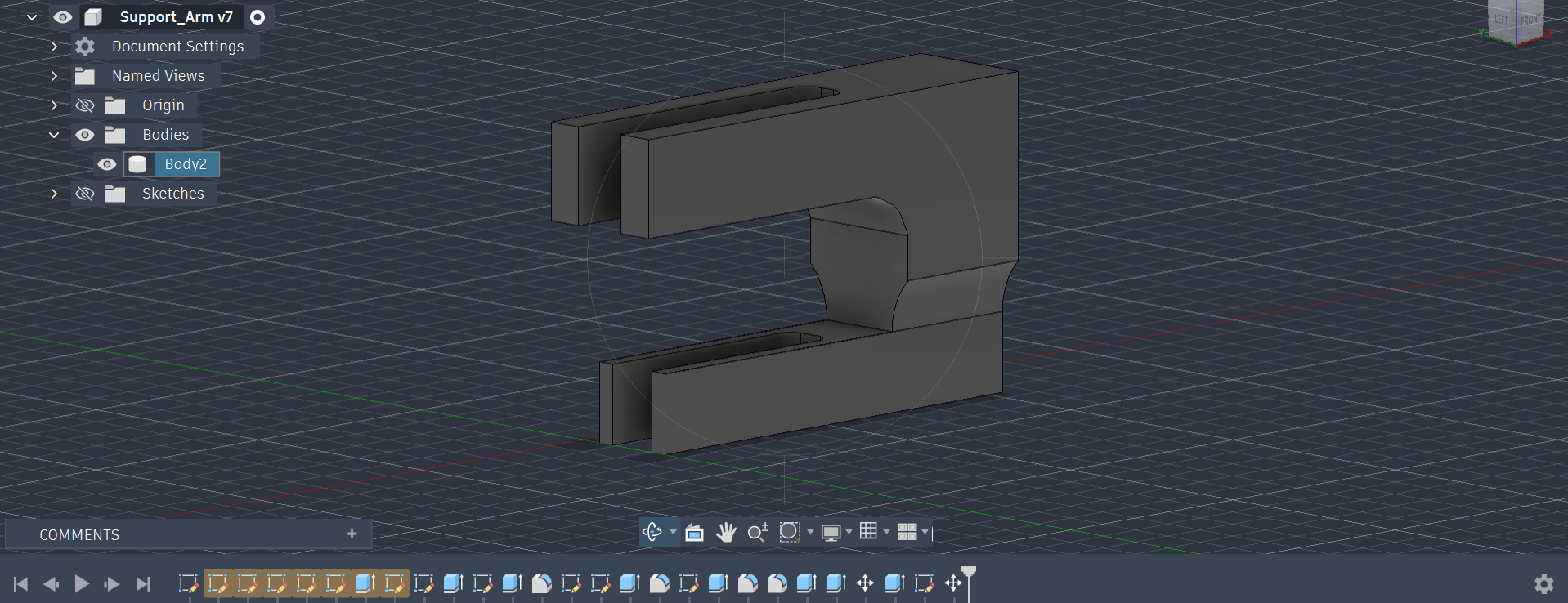Click the Body2 cylinder body icon
Screen dimensions: 1568x603
tap(137, 164)
